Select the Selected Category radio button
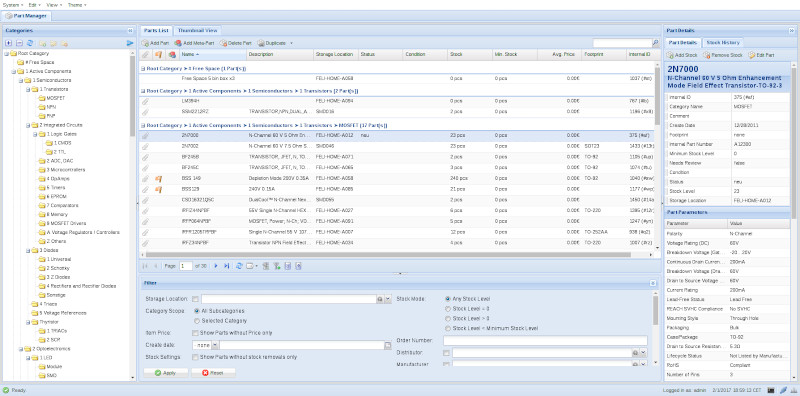The height and width of the screenshot is (396, 800). (197, 321)
